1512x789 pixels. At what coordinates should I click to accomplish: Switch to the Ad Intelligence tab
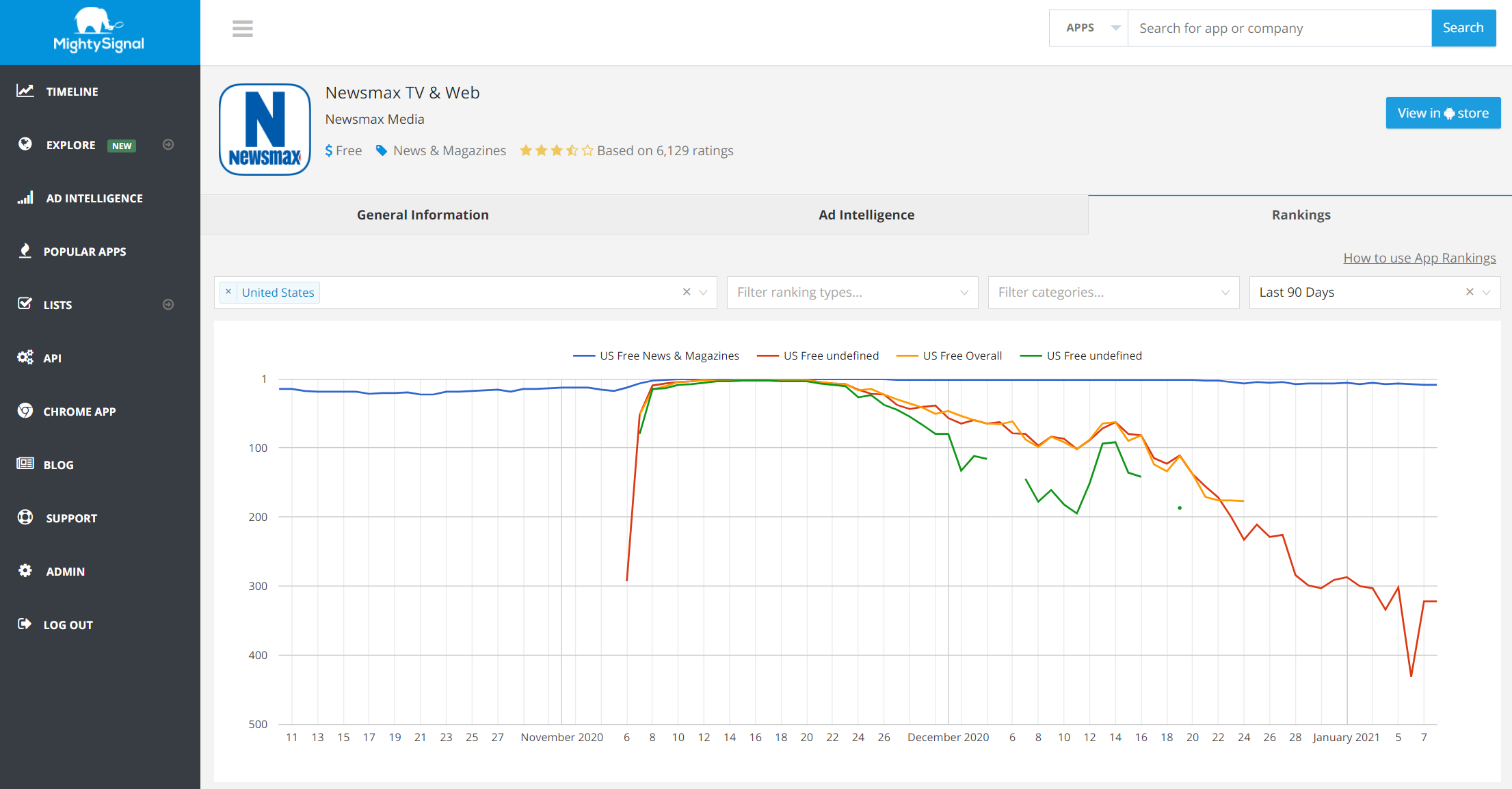[866, 215]
